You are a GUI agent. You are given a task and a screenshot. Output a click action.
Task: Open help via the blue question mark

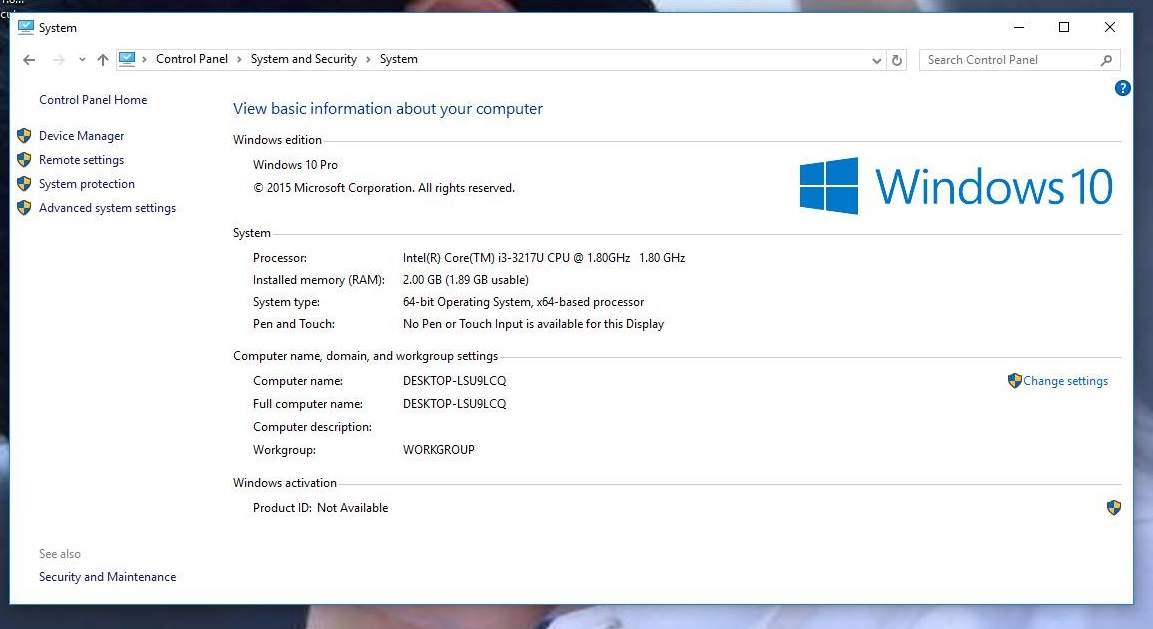pos(1122,88)
